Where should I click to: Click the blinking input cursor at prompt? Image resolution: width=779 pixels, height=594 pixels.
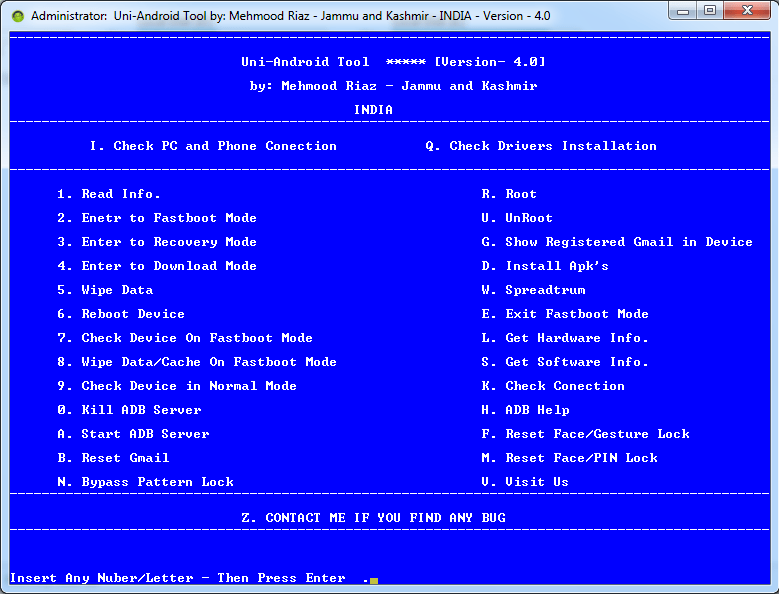374,581
